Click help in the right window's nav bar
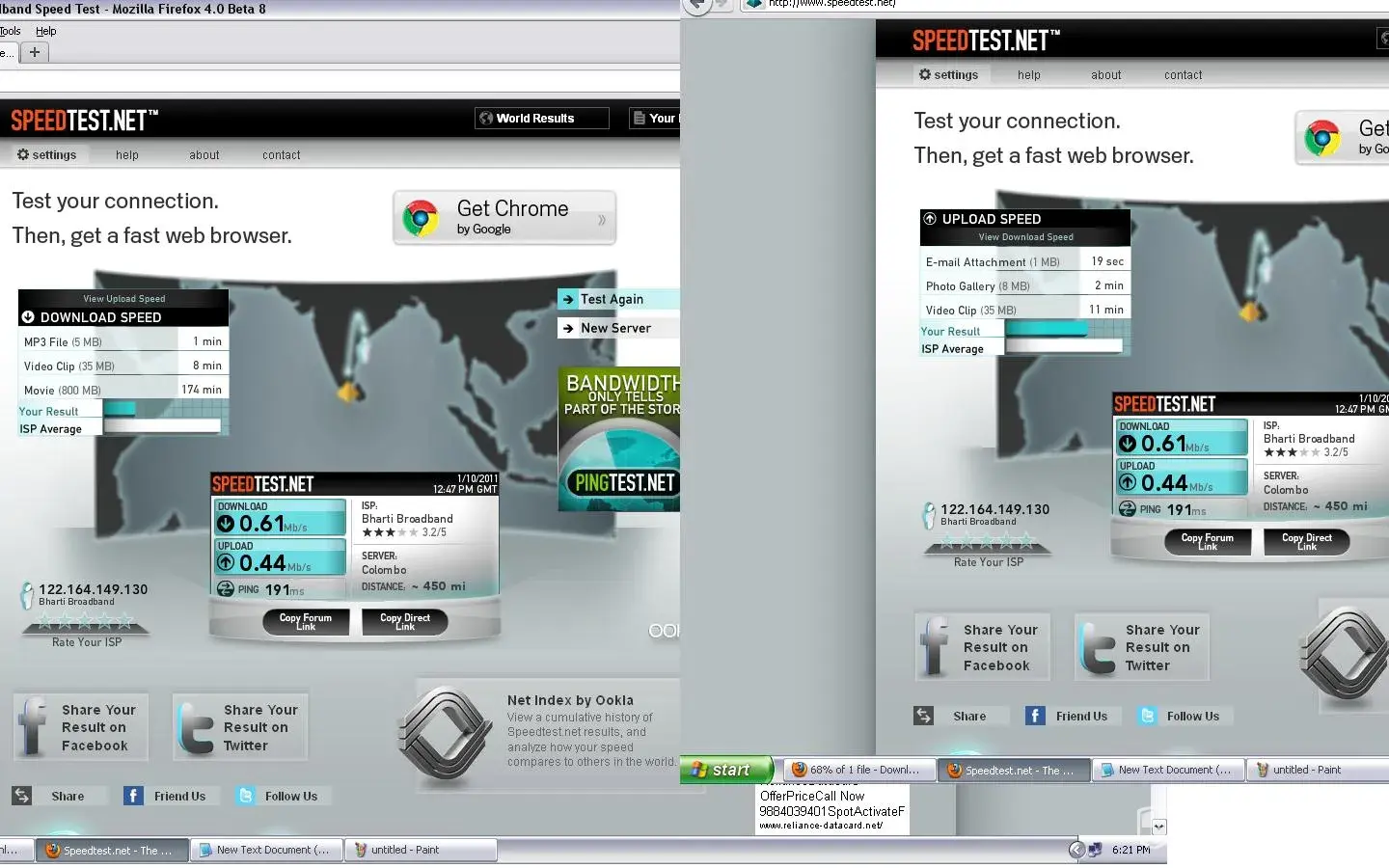1389x868 pixels. click(x=1029, y=74)
